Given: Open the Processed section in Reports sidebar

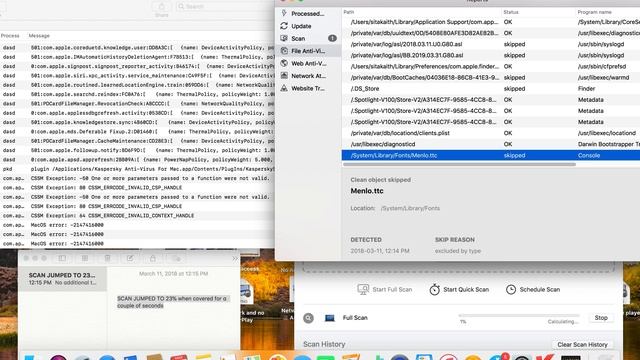Looking at the screenshot, I should (308, 13).
